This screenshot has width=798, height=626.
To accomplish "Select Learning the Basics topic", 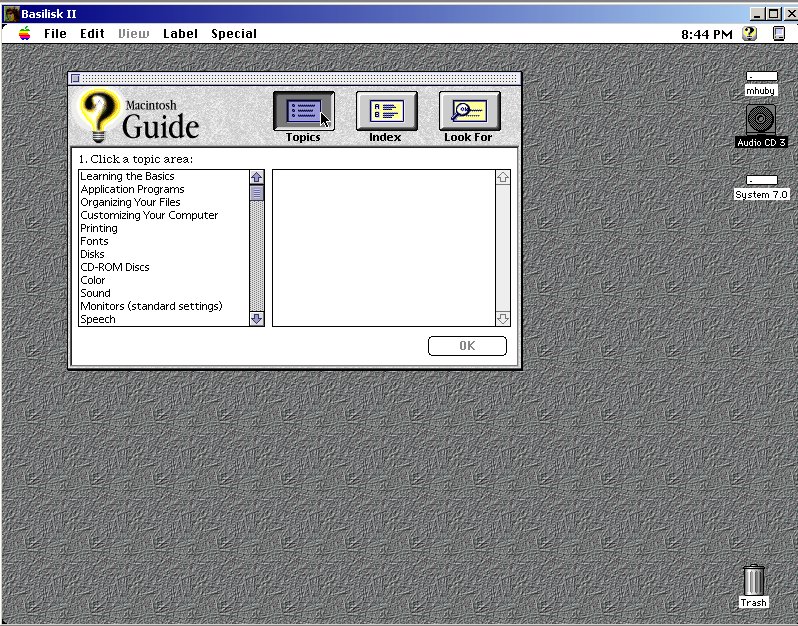I will coord(127,177).
